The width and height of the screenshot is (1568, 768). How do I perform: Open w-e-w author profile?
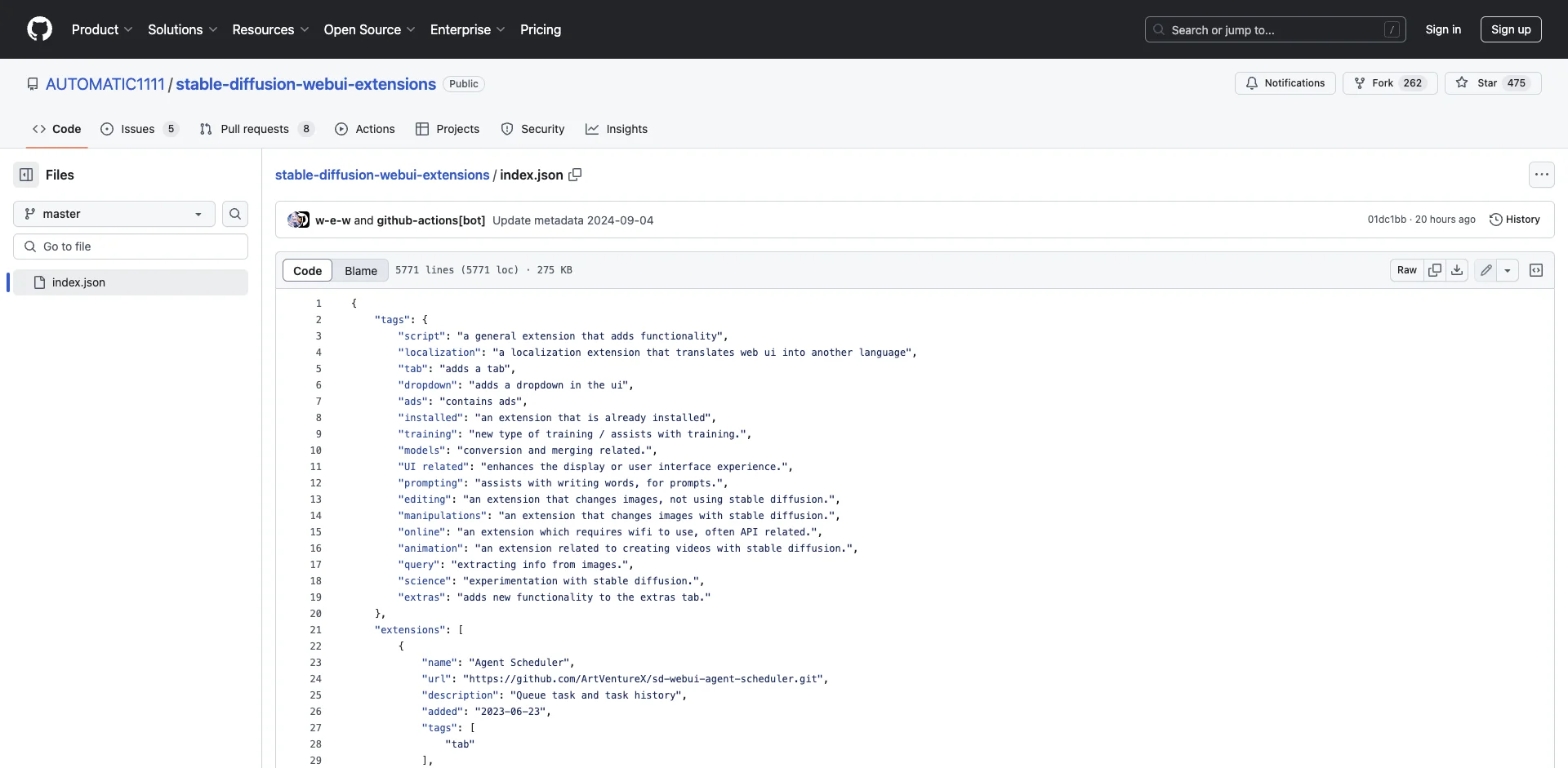coord(333,220)
